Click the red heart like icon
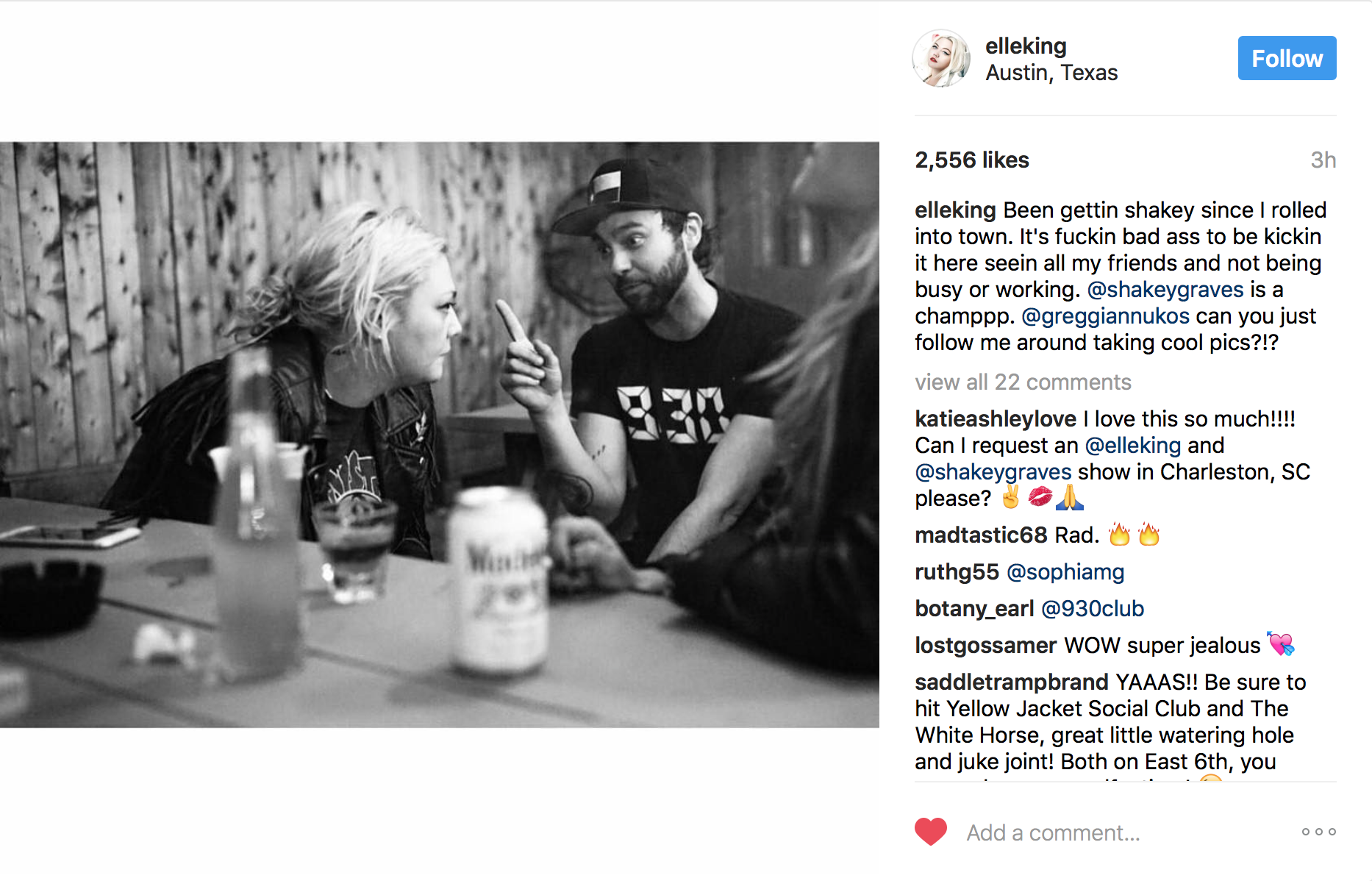 [930, 832]
